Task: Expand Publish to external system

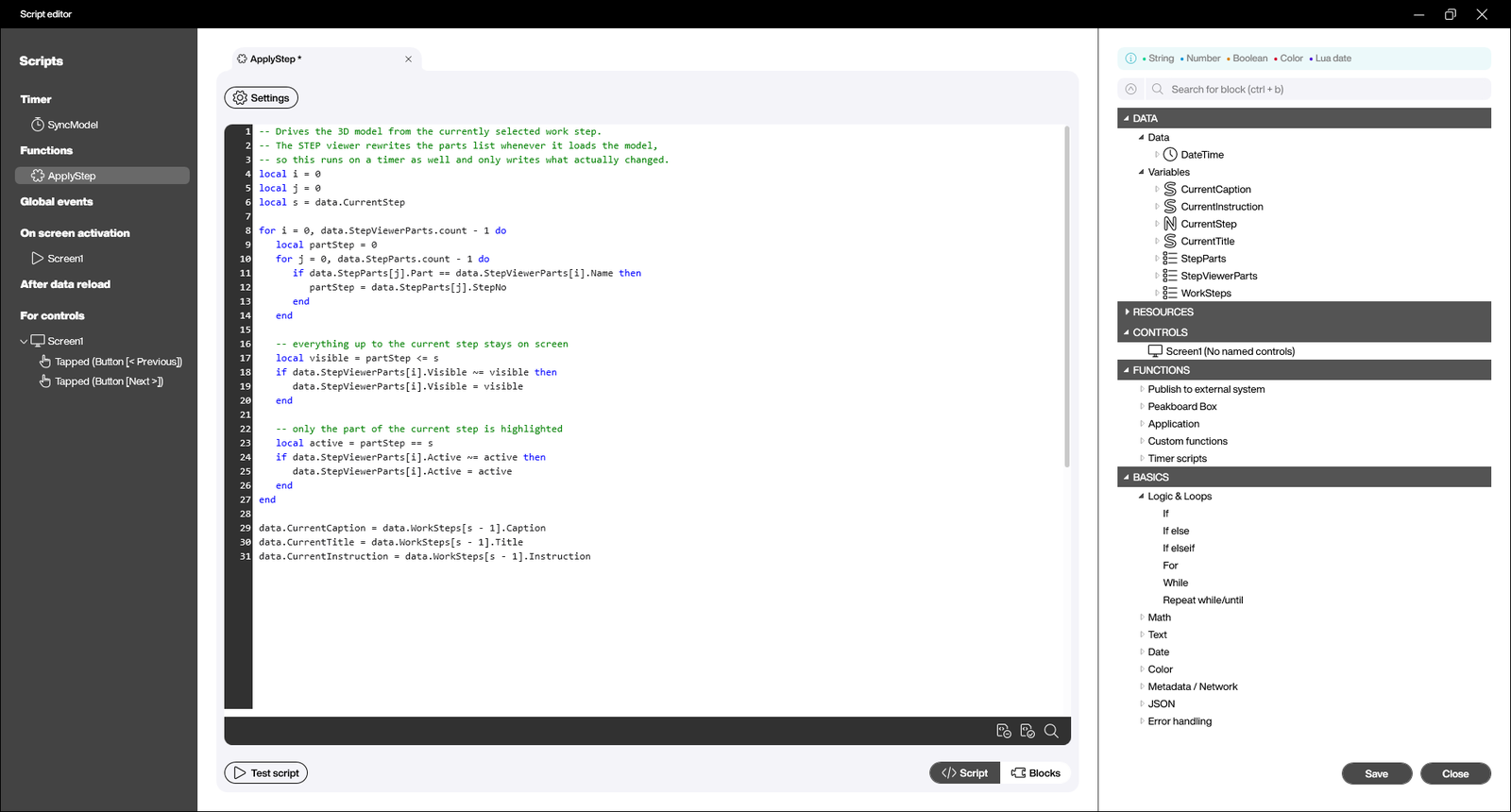Action: (1141, 389)
